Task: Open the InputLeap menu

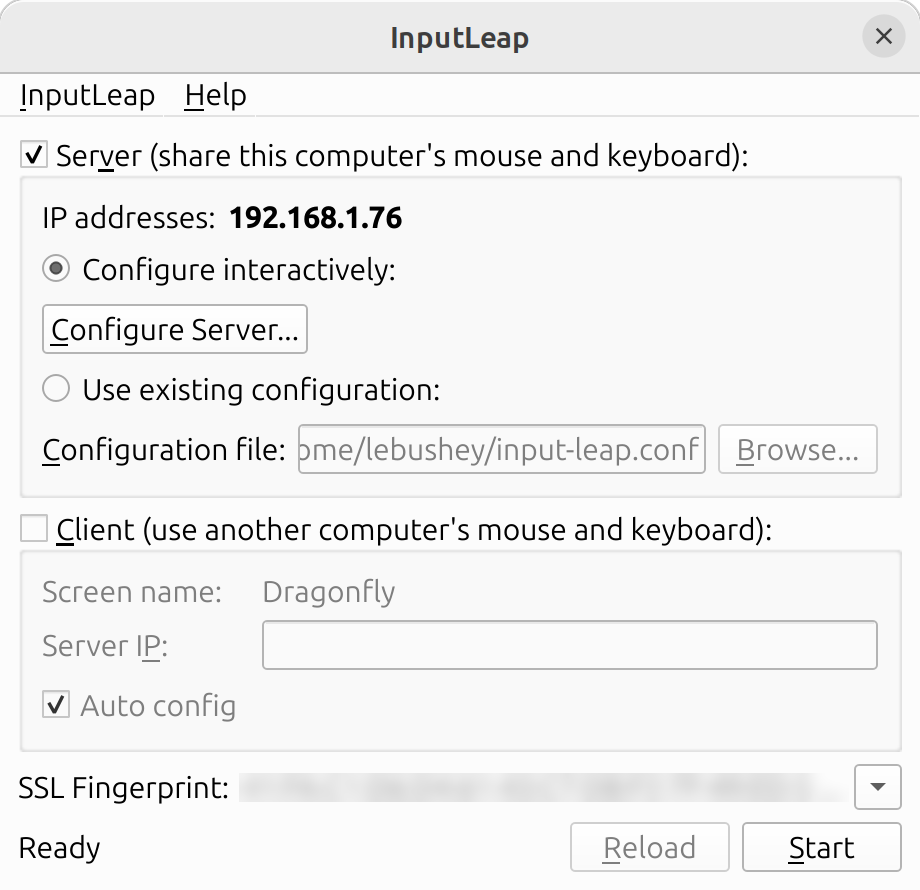Action: coord(87,96)
